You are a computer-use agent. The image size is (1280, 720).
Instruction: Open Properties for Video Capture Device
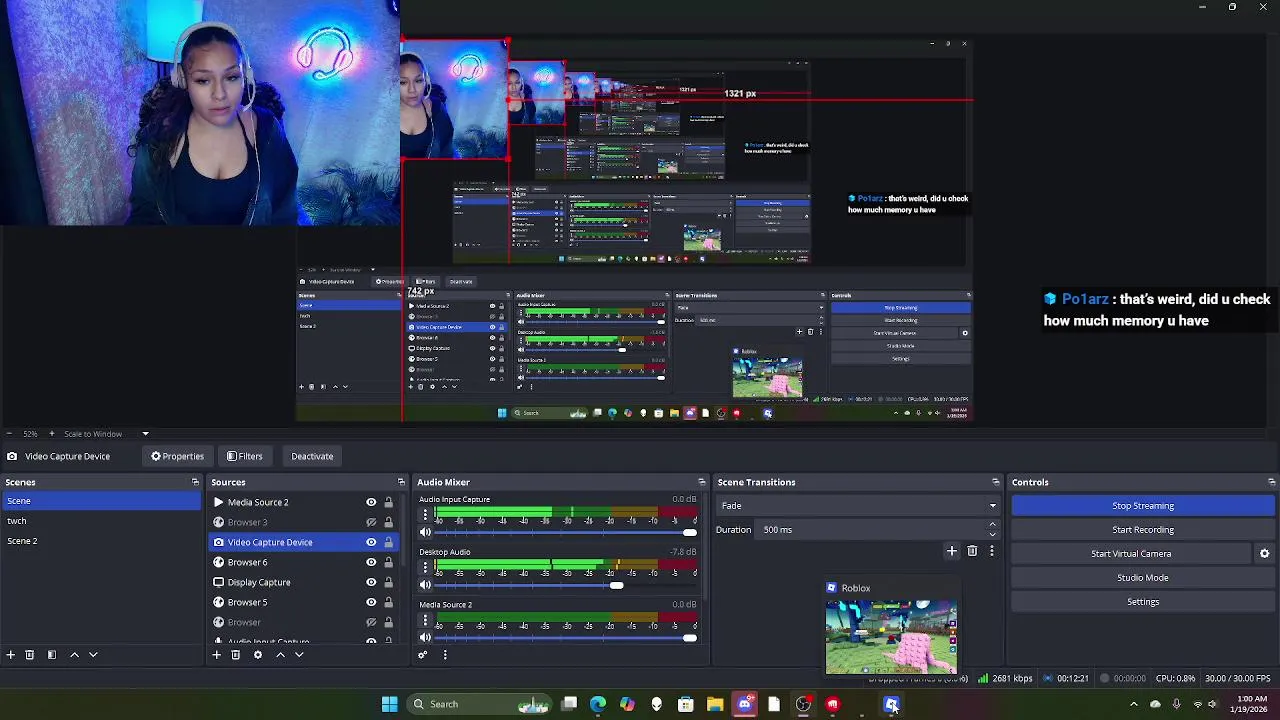click(178, 456)
